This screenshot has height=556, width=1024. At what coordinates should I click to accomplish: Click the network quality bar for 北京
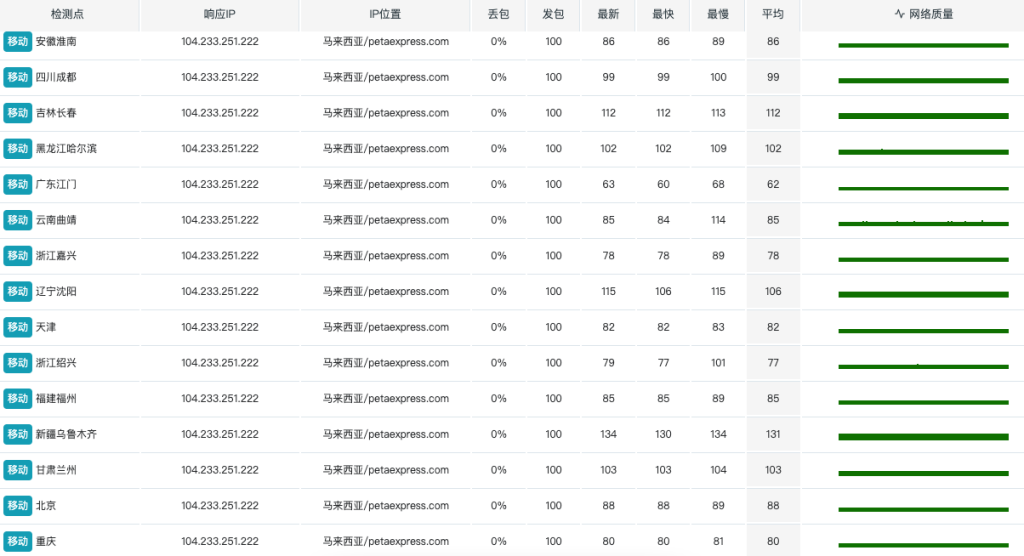pyautogui.click(x=922, y=509)
